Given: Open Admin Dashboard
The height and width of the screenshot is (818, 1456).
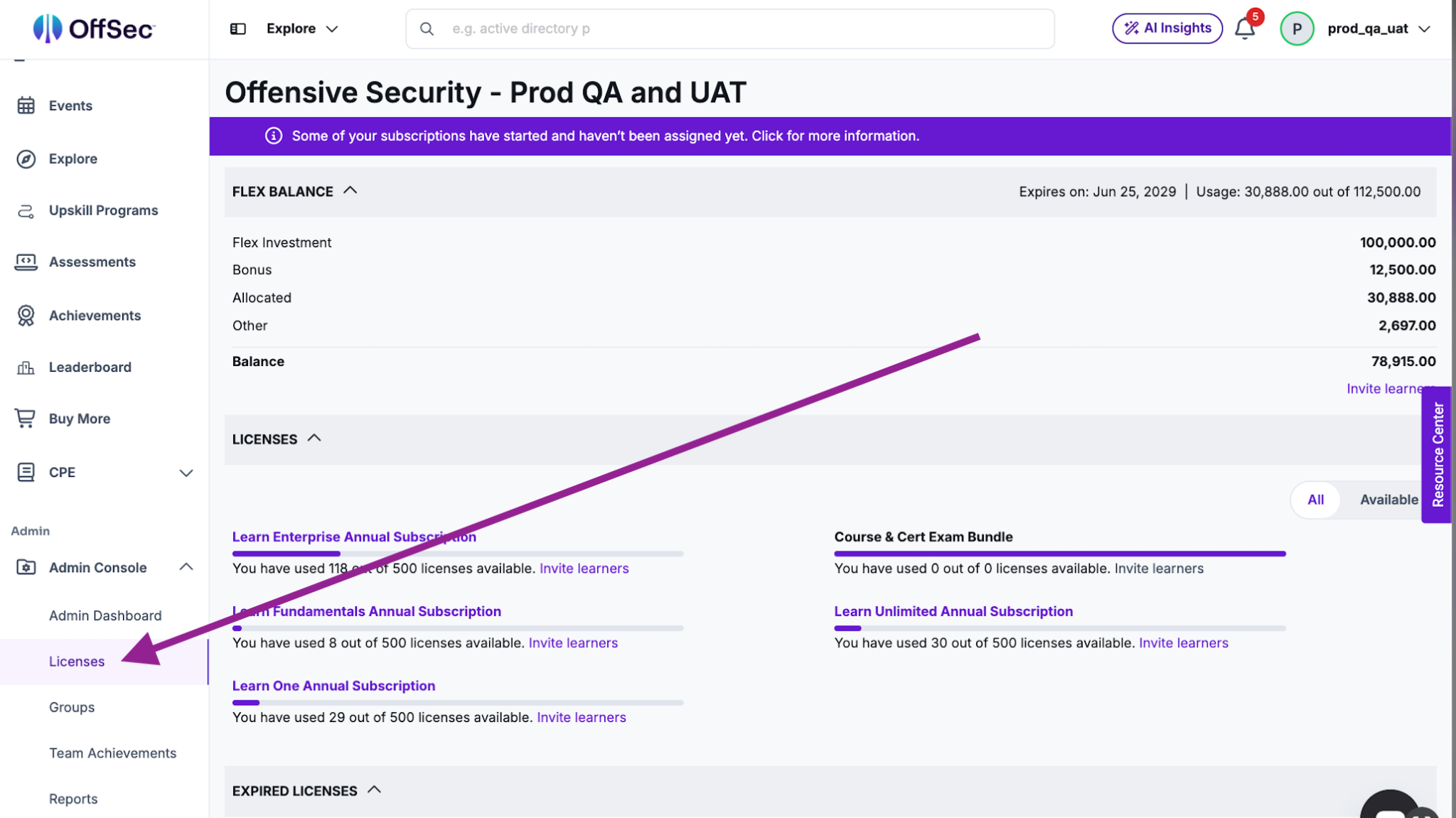Looking at the screenshot, I should 105,615.
